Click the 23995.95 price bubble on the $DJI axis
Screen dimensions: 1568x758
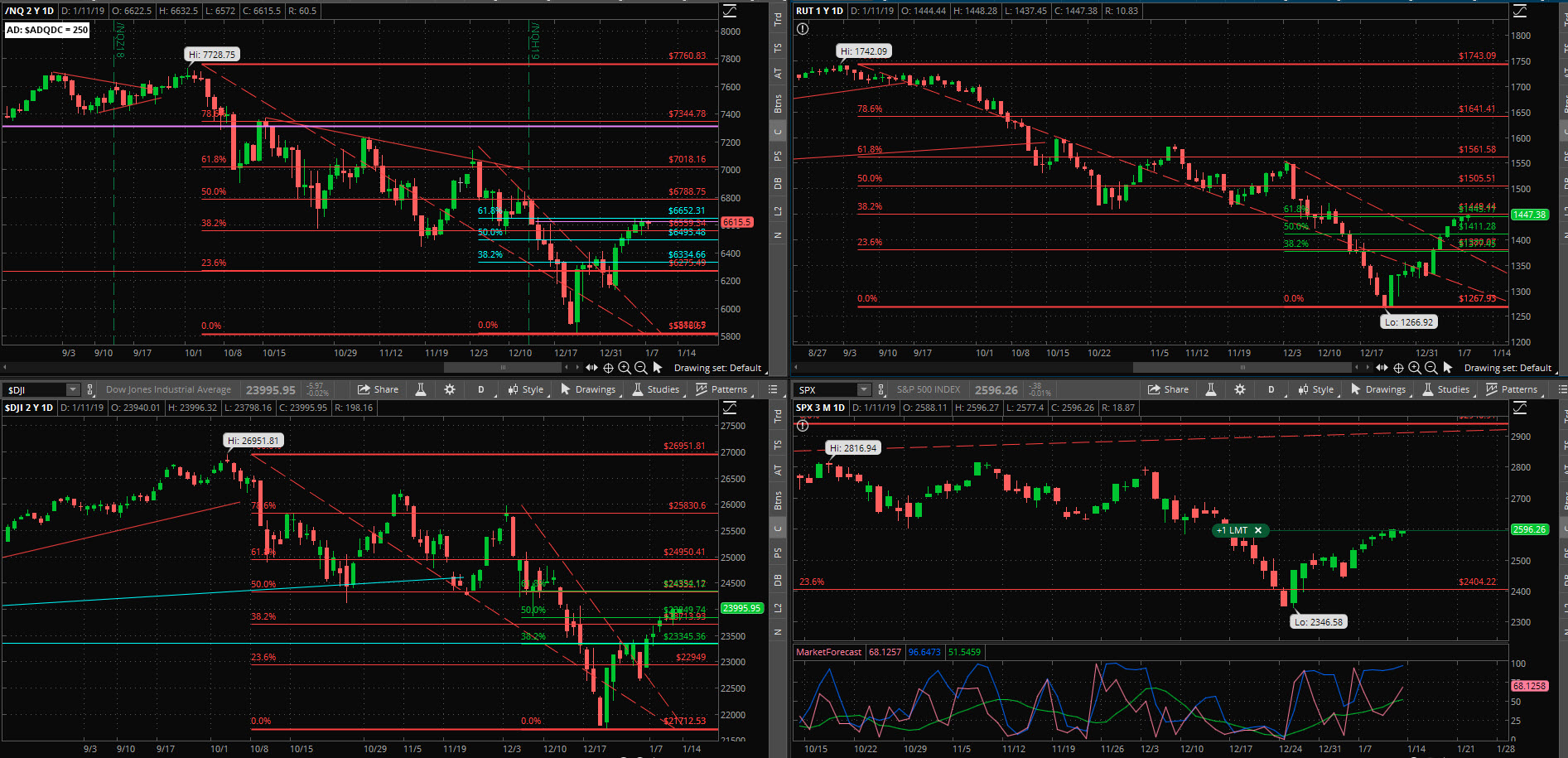tap(741, 608)
